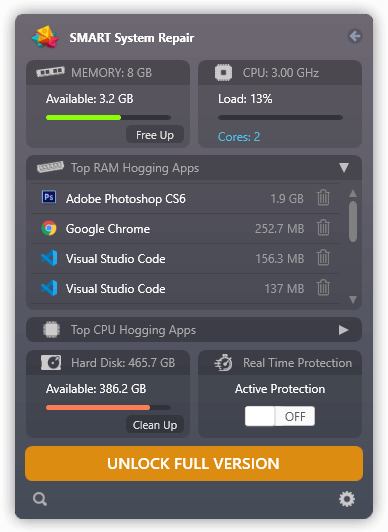Click the magnifying glass search icon
Screen dimensions: 388x532
tap(40, 499)
